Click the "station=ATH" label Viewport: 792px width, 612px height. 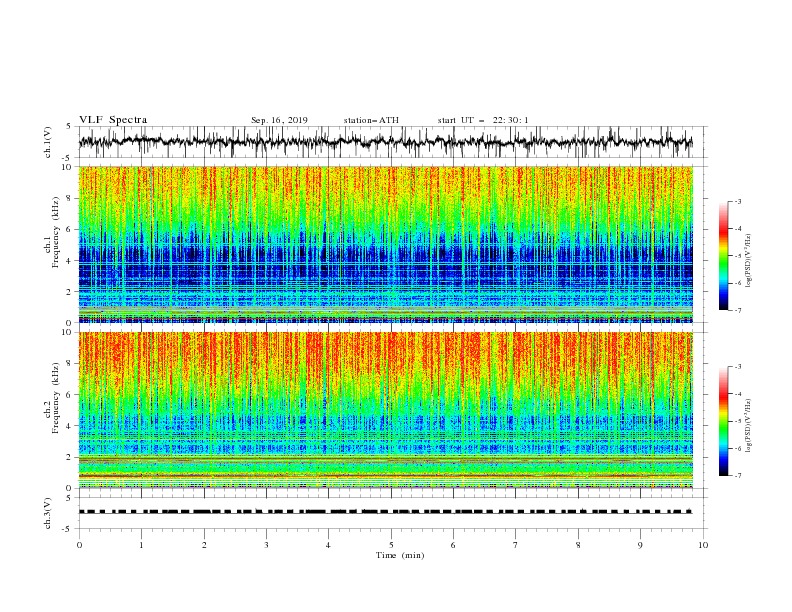(x=371, y=120)
